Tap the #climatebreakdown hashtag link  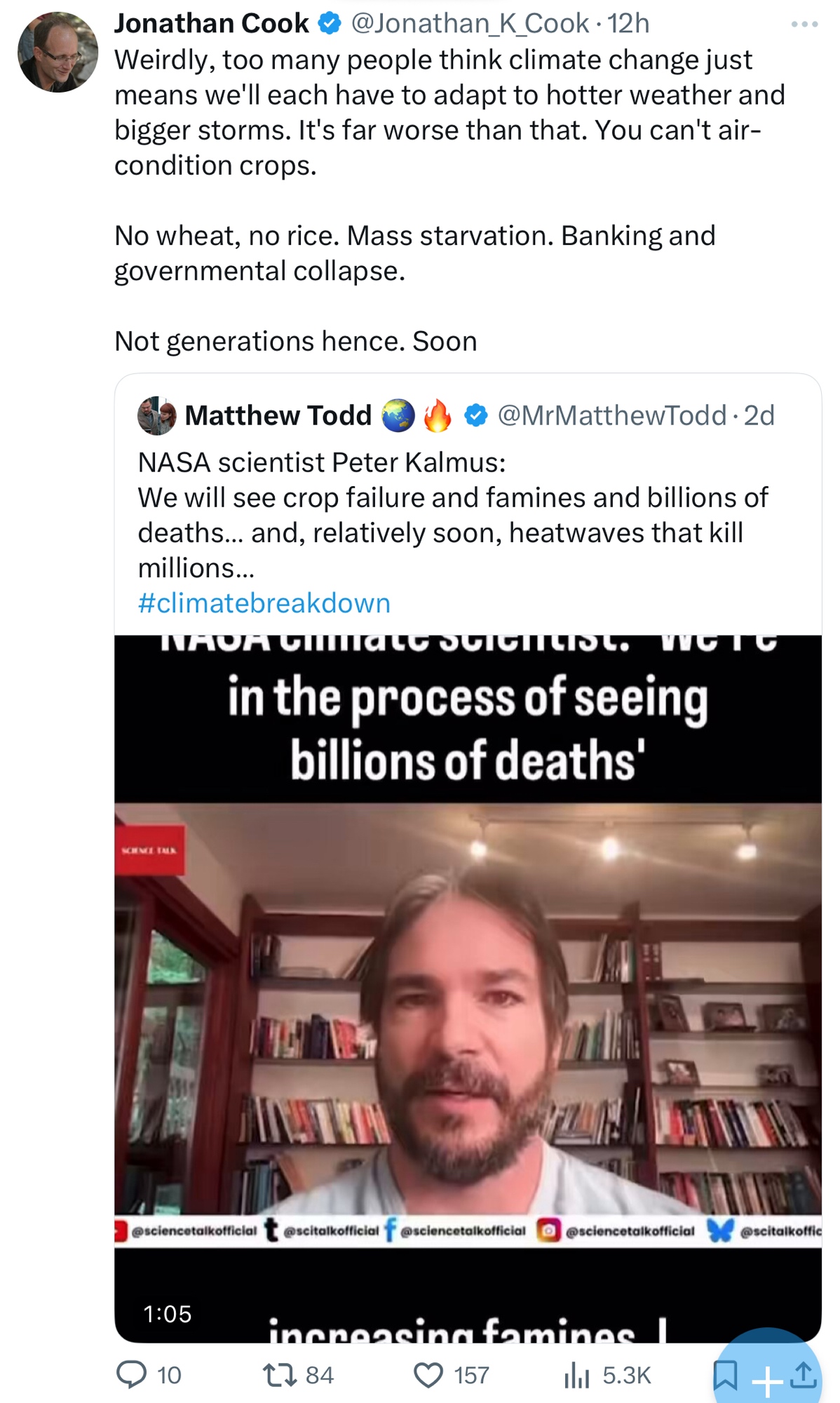(264, 603)
